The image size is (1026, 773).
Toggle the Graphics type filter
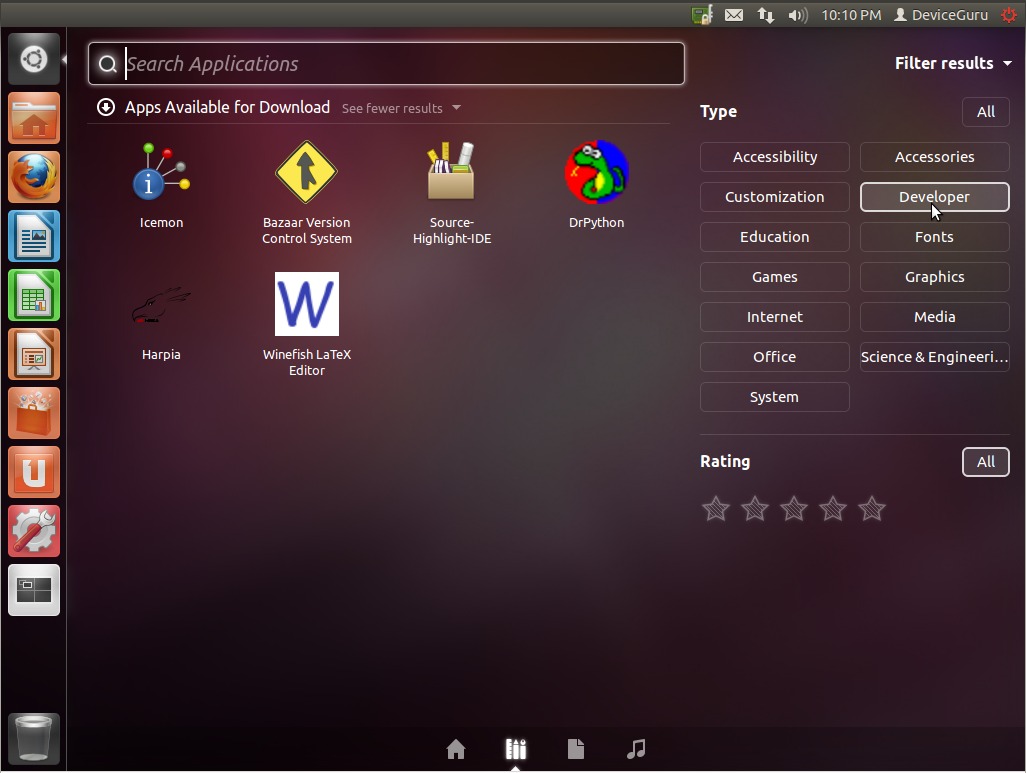[x=934, y=277]
